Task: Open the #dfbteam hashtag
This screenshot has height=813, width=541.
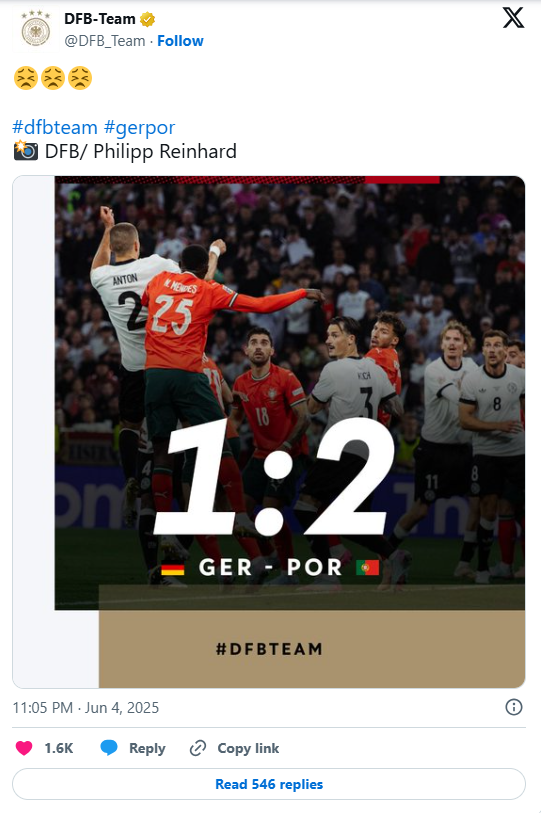Action: pyautogui.click(x=55, y=127)
